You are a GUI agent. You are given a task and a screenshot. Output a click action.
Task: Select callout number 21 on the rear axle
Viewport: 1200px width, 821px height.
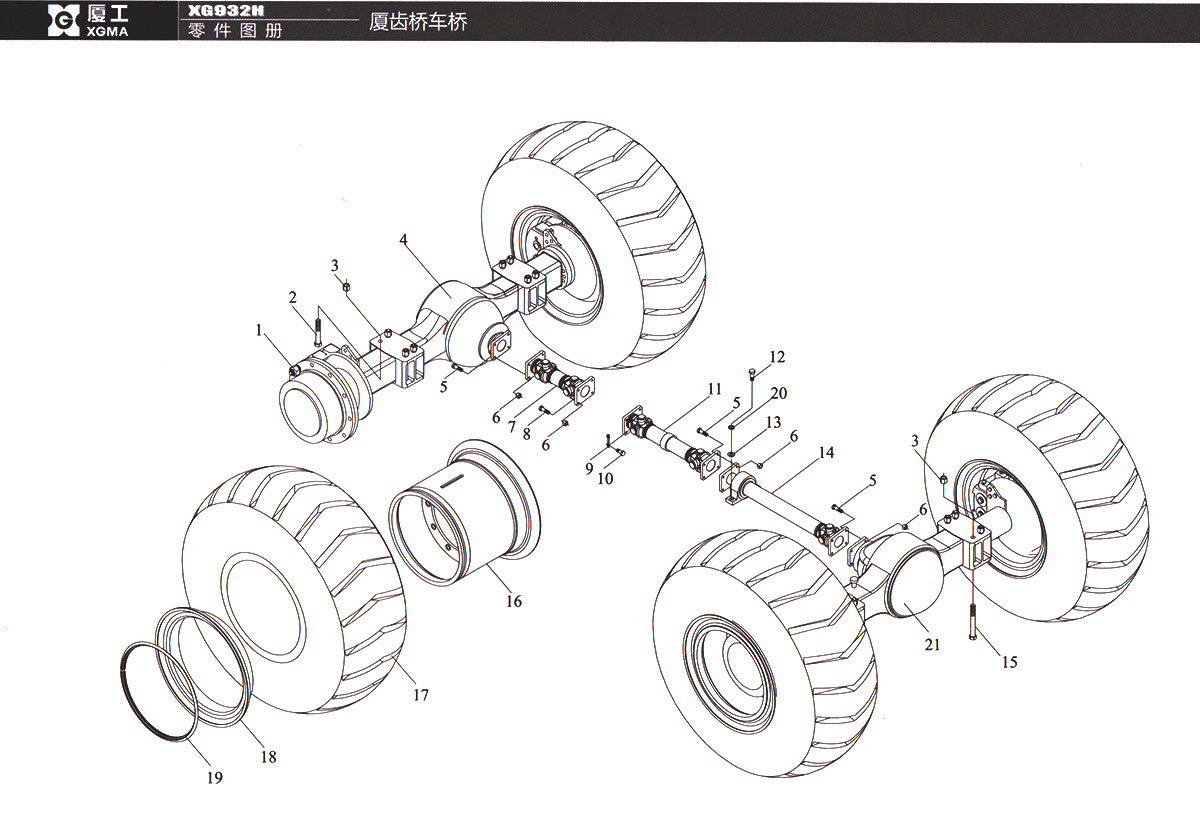pos(932,645)
